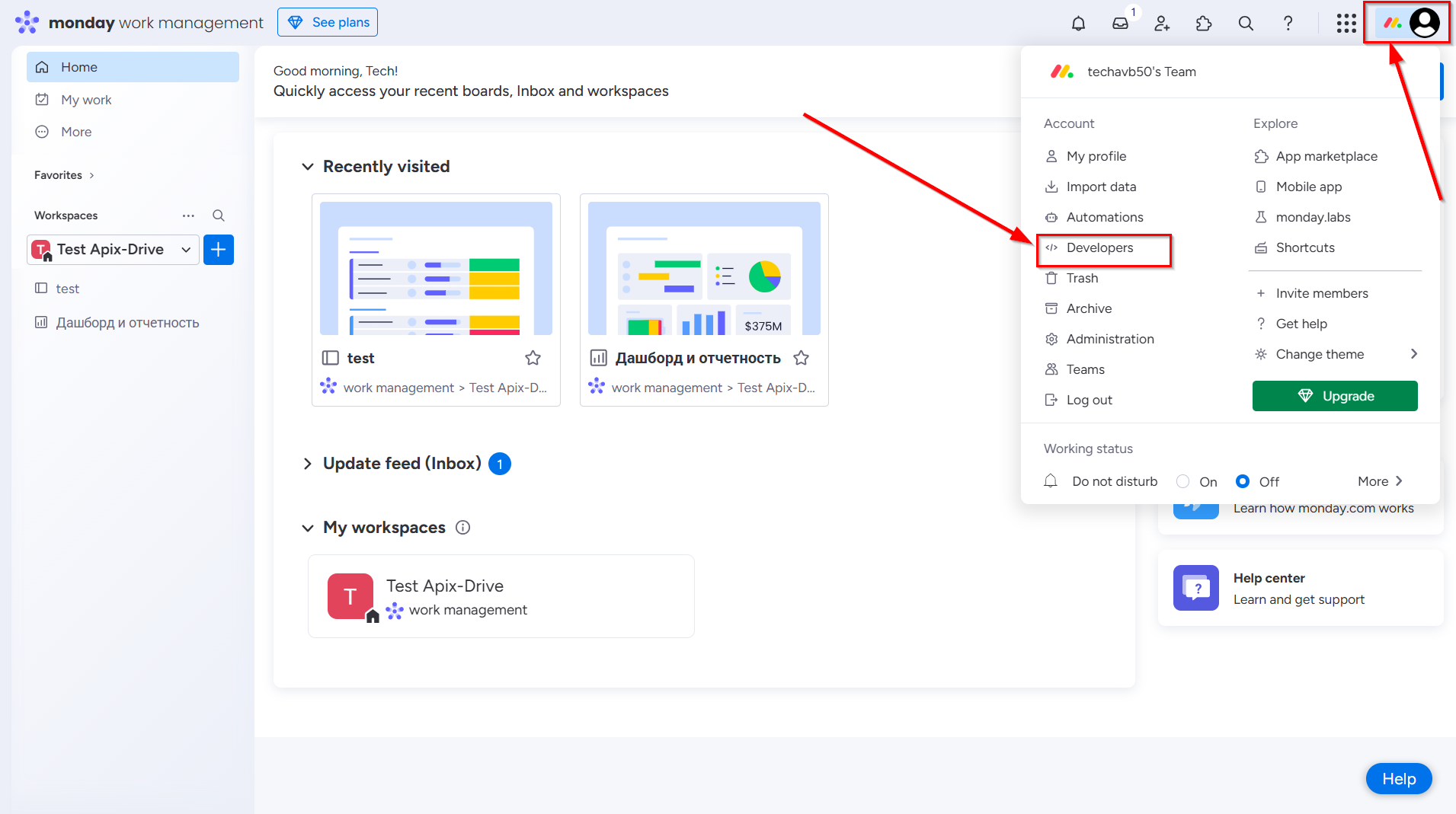Click the Help center chat icon

tap(1195, 588)
